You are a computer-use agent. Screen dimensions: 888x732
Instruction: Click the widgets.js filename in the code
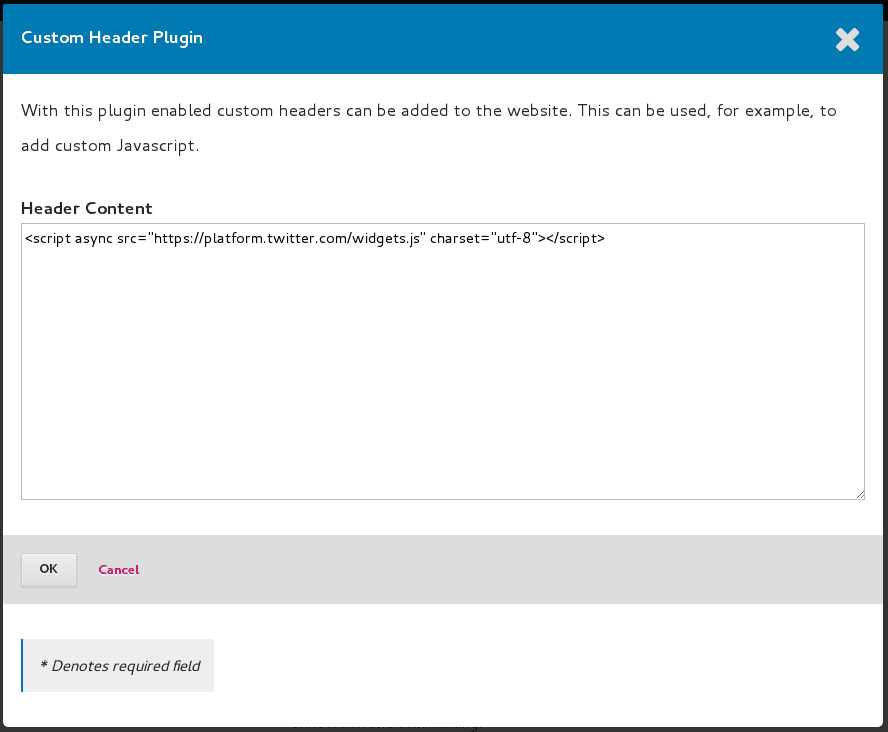click(x=389, y=239)
